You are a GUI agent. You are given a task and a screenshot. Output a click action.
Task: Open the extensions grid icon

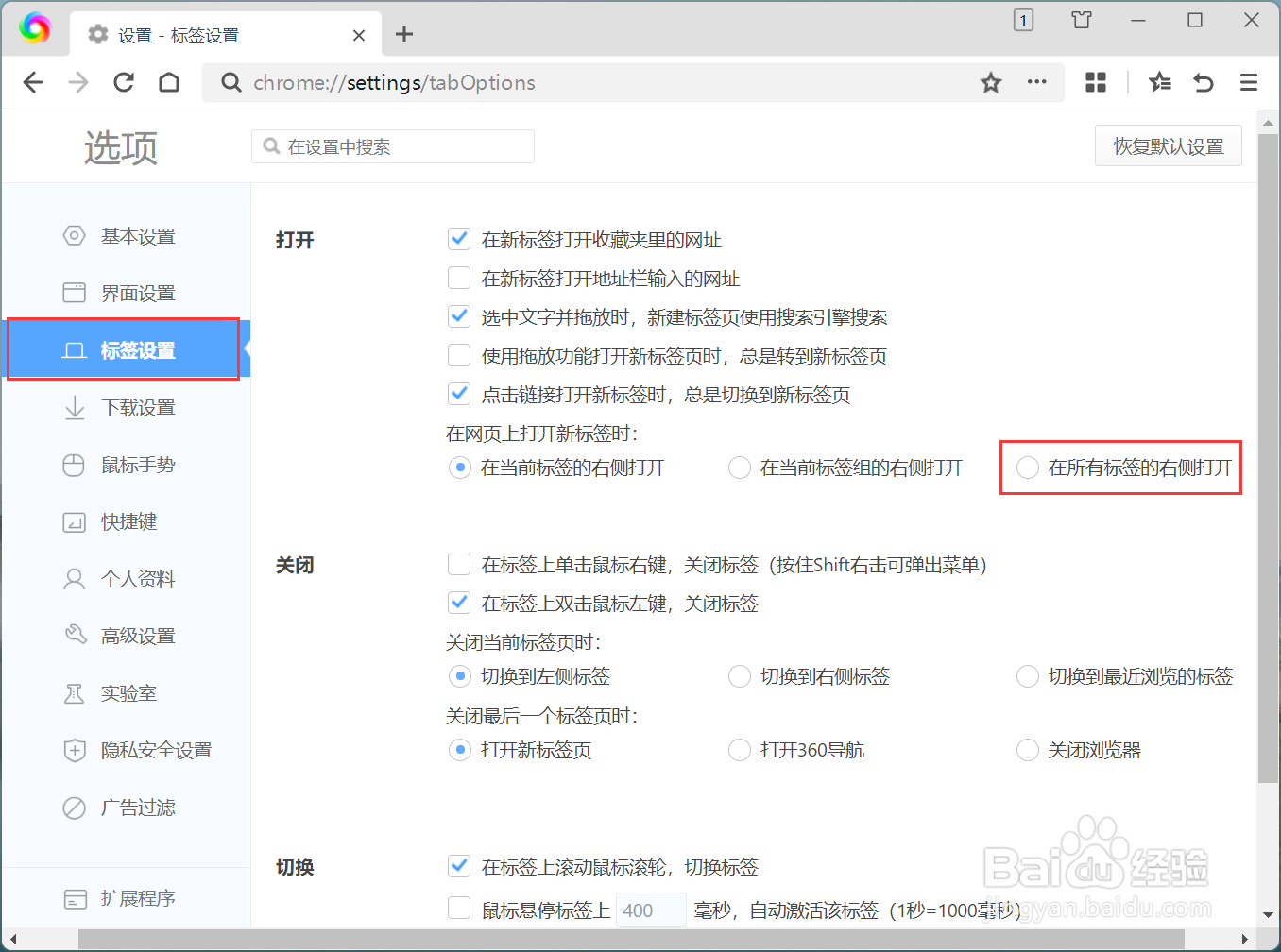(1096, 83)
